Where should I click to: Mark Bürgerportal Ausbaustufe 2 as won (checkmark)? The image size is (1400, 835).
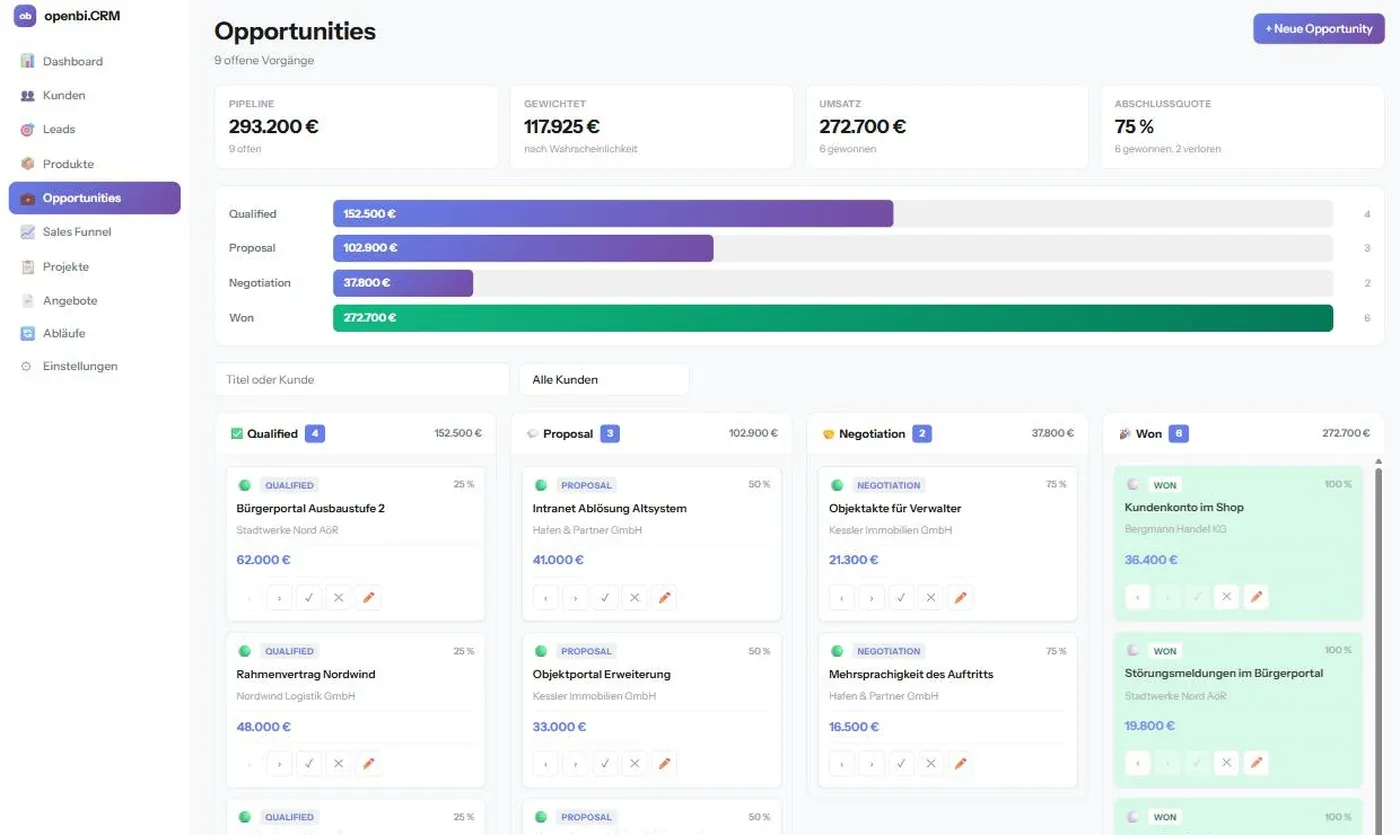tap(309, 597)
